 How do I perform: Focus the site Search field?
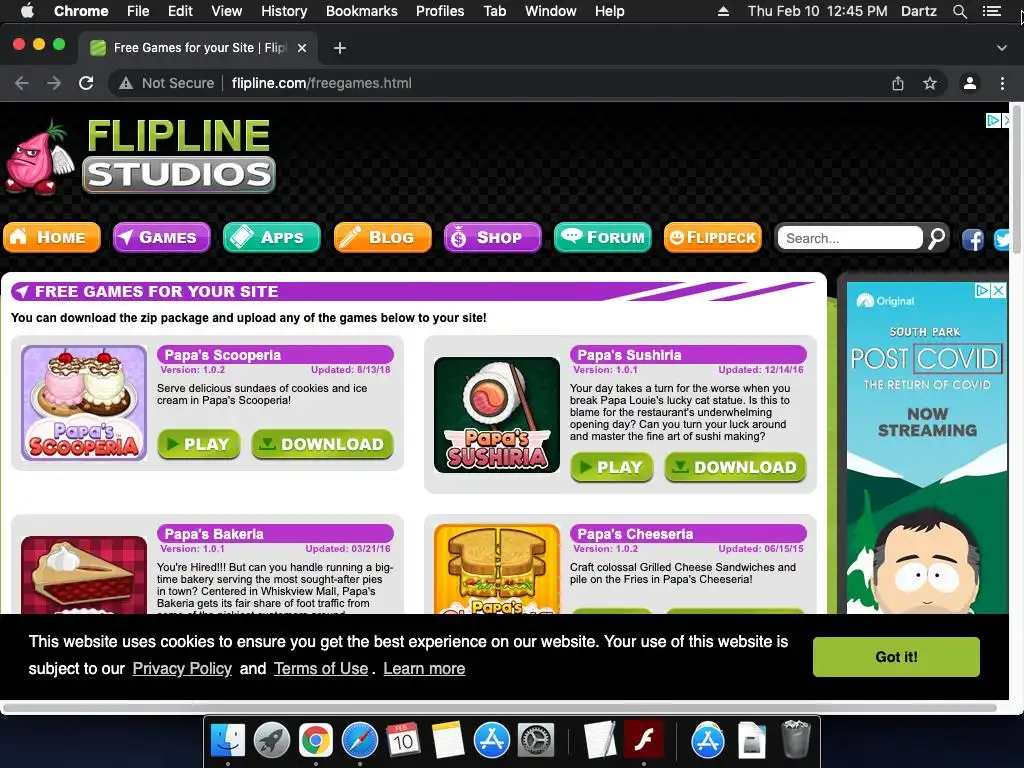click(x=850, y=238)
